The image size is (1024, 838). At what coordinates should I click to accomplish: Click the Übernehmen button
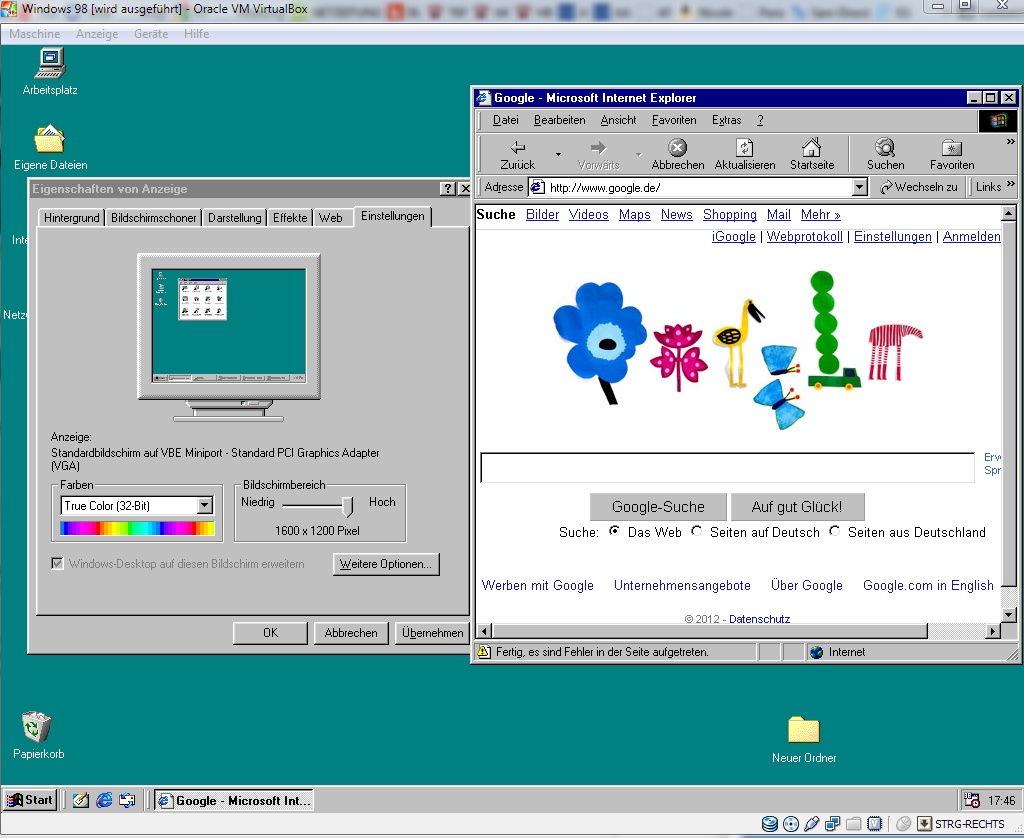click(432, 633)
